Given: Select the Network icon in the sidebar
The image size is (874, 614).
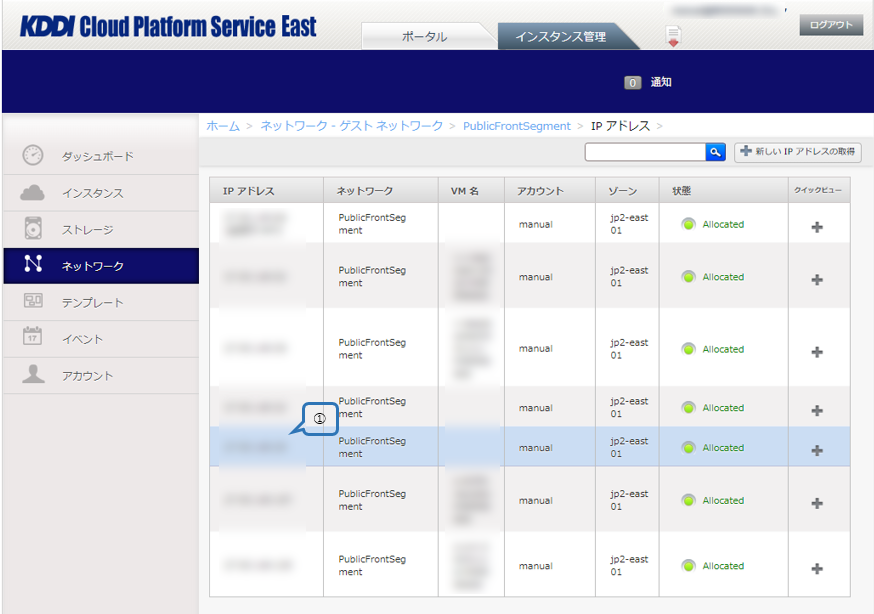Looking at the screenshot, I should (33, 264).
